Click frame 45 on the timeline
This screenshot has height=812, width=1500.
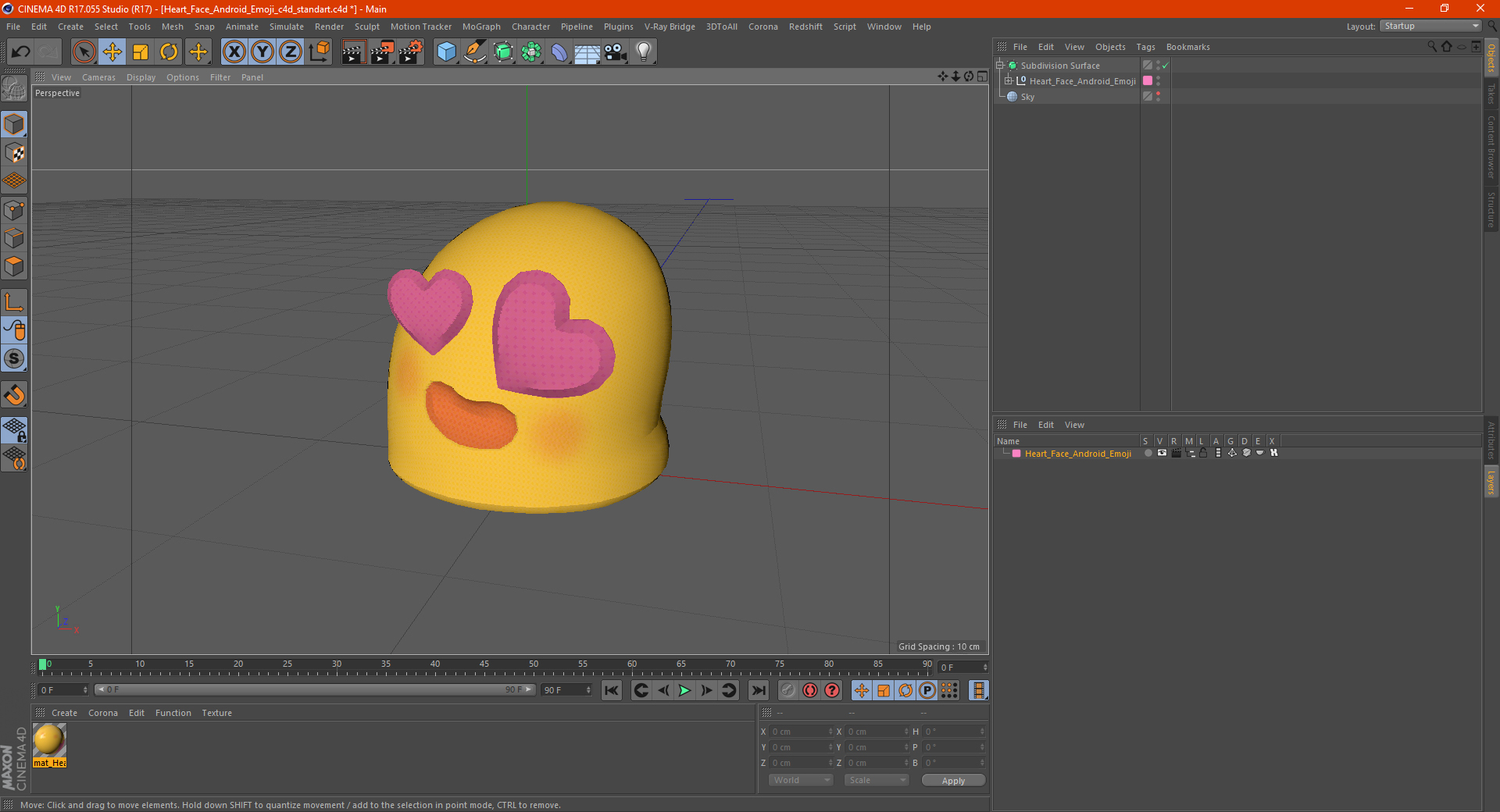tap(484, 666)
